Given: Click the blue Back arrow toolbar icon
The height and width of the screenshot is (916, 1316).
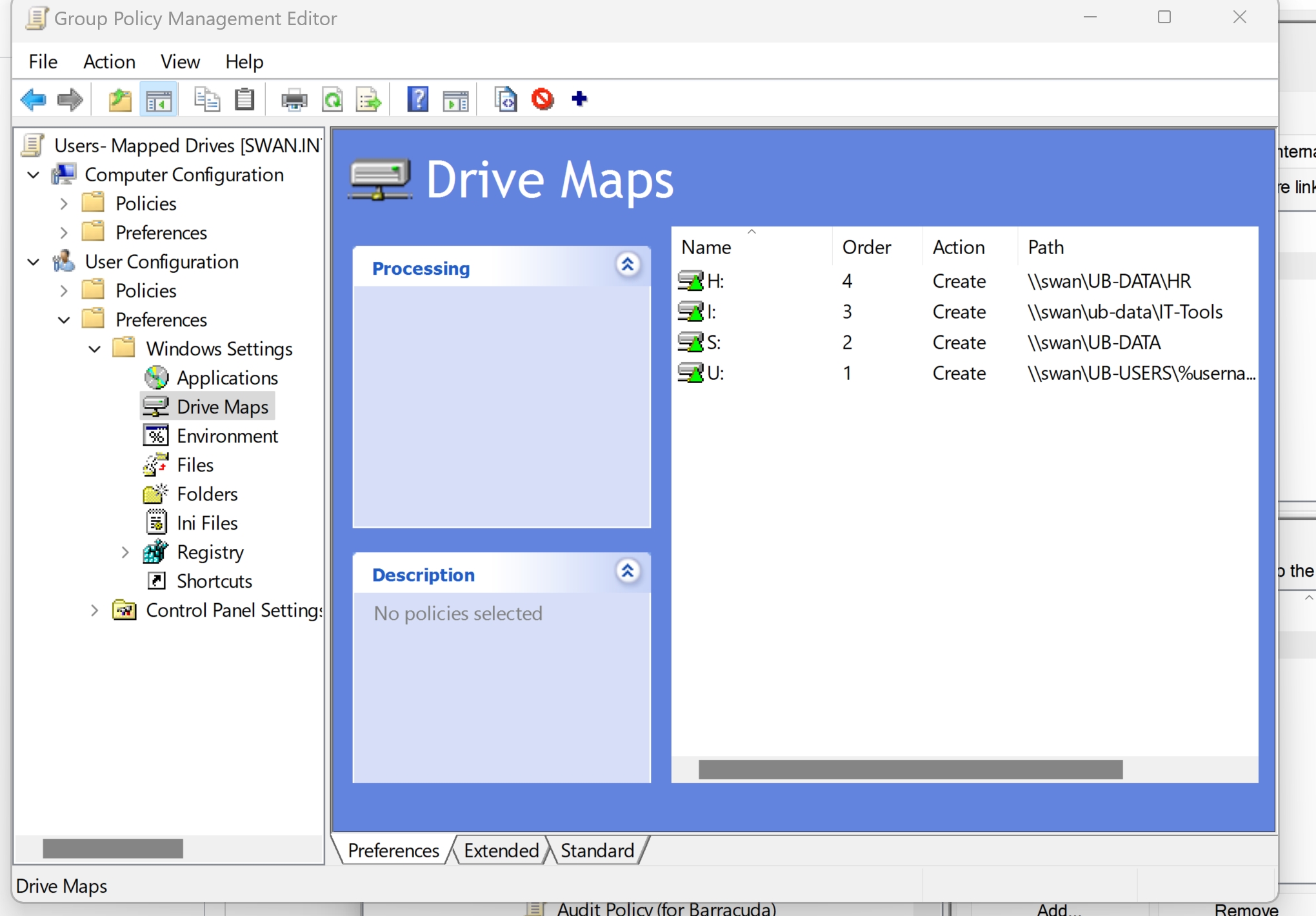Looking at the screenshot, I should click(33, 99).
